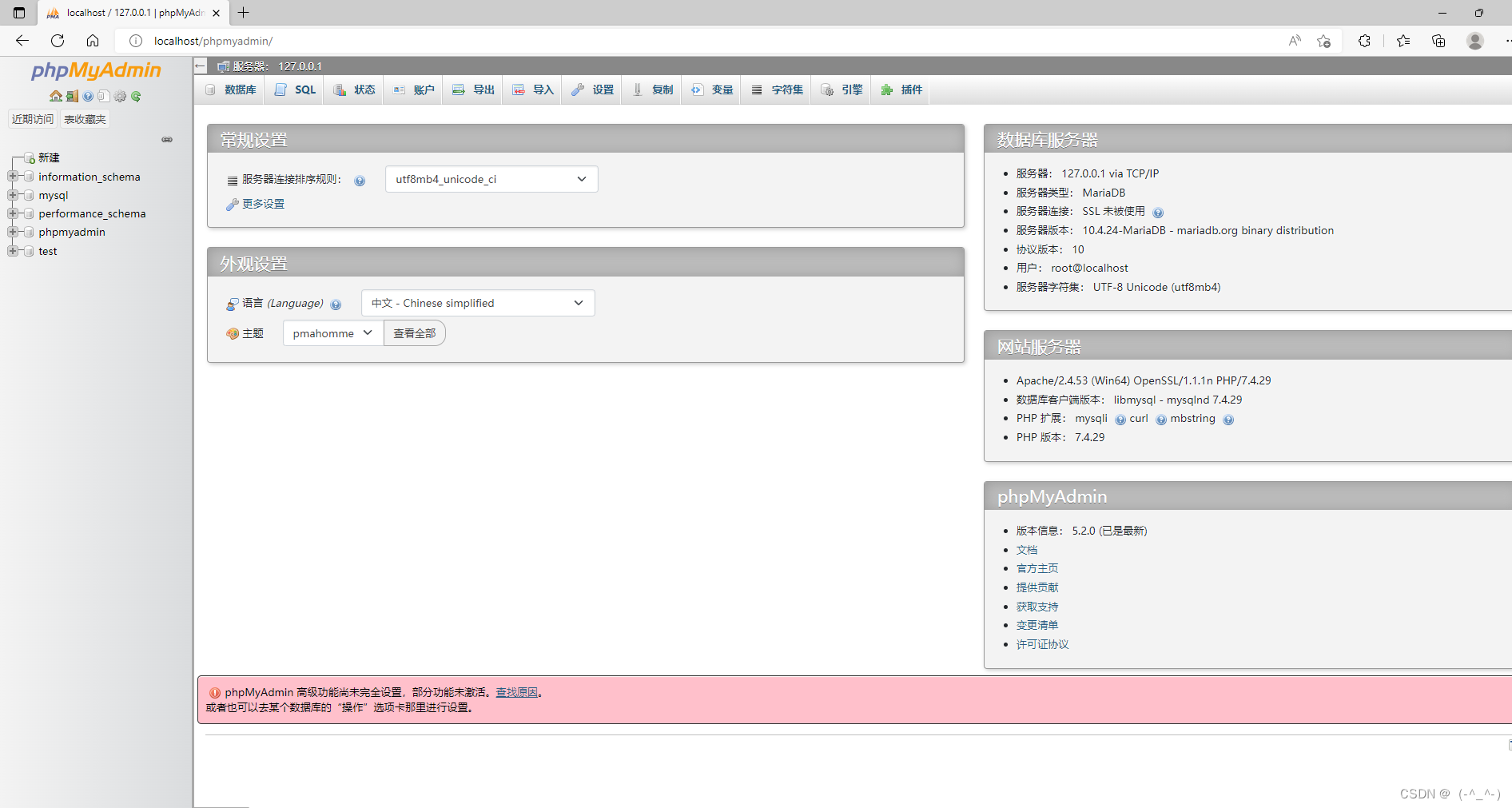
Task: Click help icon beside 服务器连接排序规则
Action: 360,181
